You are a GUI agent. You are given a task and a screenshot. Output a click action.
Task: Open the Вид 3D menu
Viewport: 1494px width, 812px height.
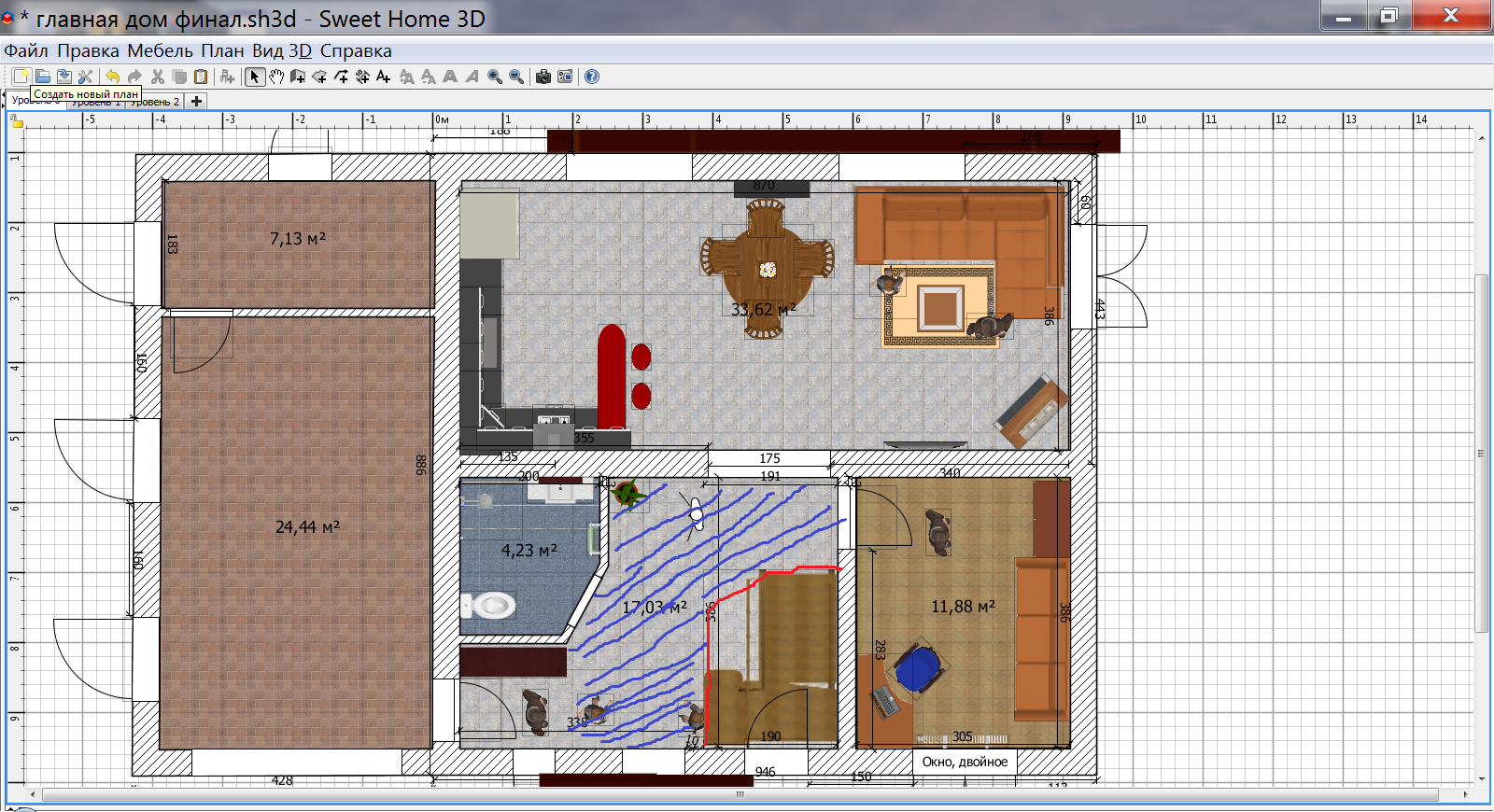pyautogui.click(x=282, y=50)
